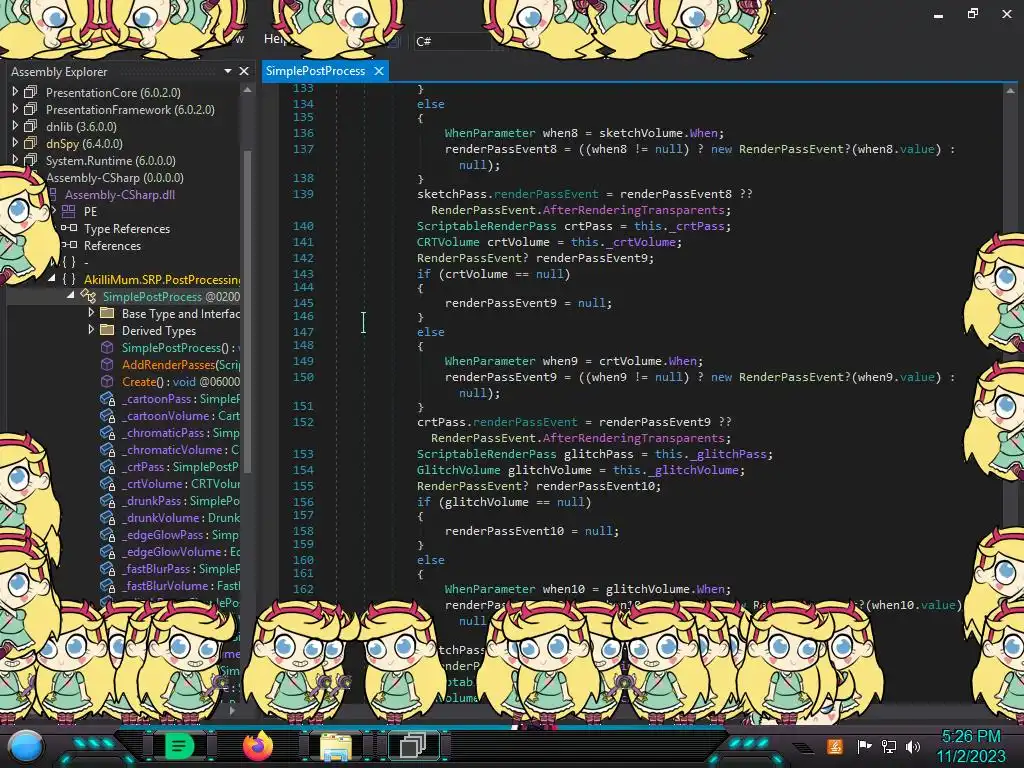The width and height of the screenshot is (1024, 768).
Task: Close the Assembly Explorer panel
Action: click(244, 71)
